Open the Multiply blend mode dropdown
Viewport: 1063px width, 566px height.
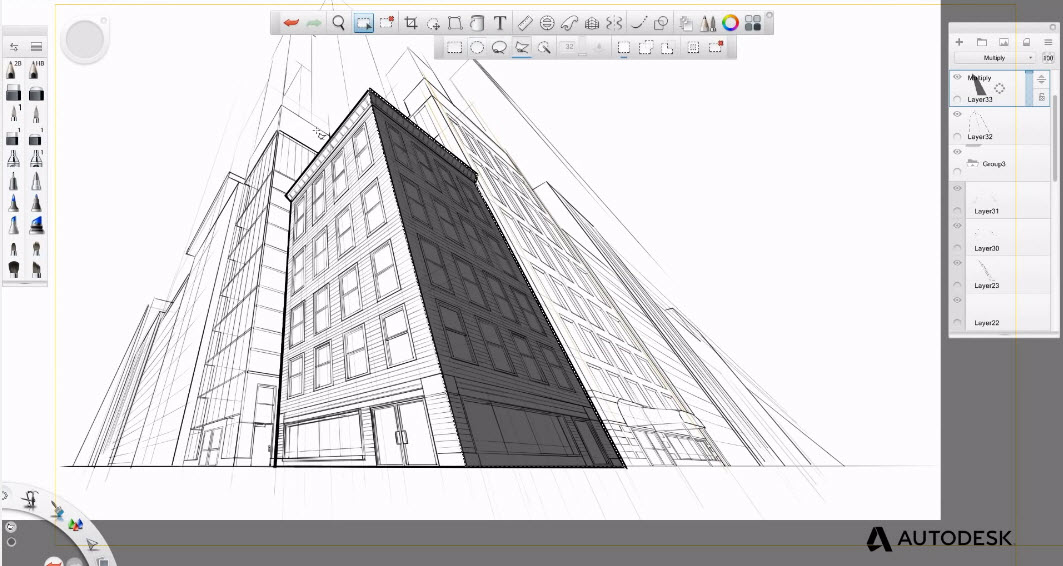click(x=995, y=58)
